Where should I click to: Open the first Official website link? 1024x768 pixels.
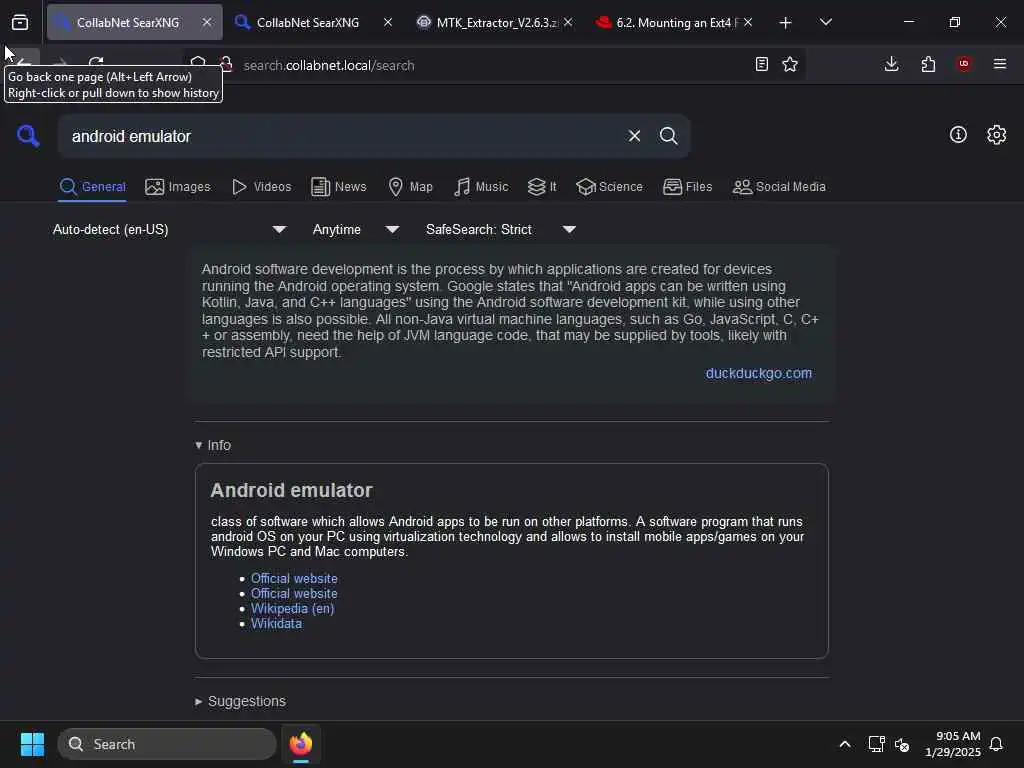click(x=294, y=578)
